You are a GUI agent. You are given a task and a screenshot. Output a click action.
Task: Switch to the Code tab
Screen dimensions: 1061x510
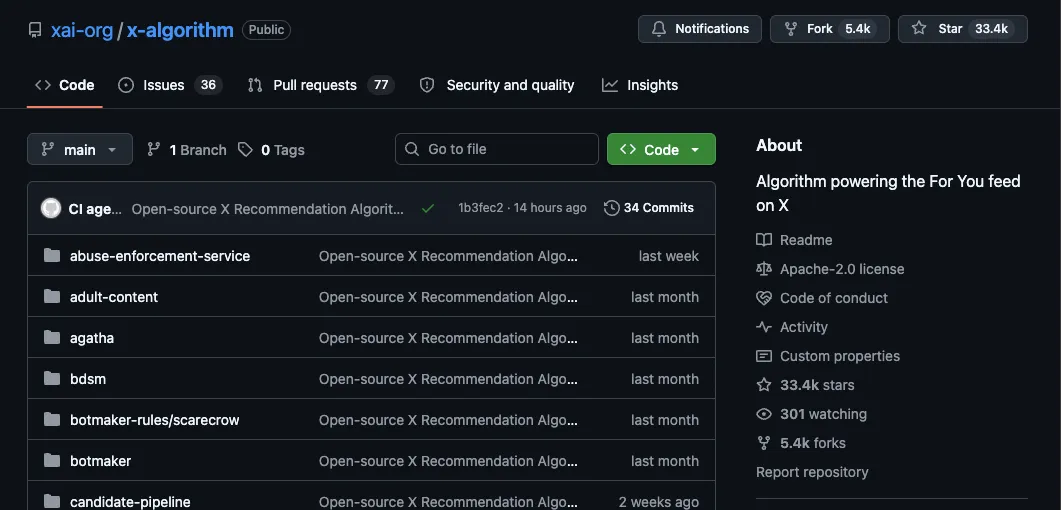click(x=64, y=85)
